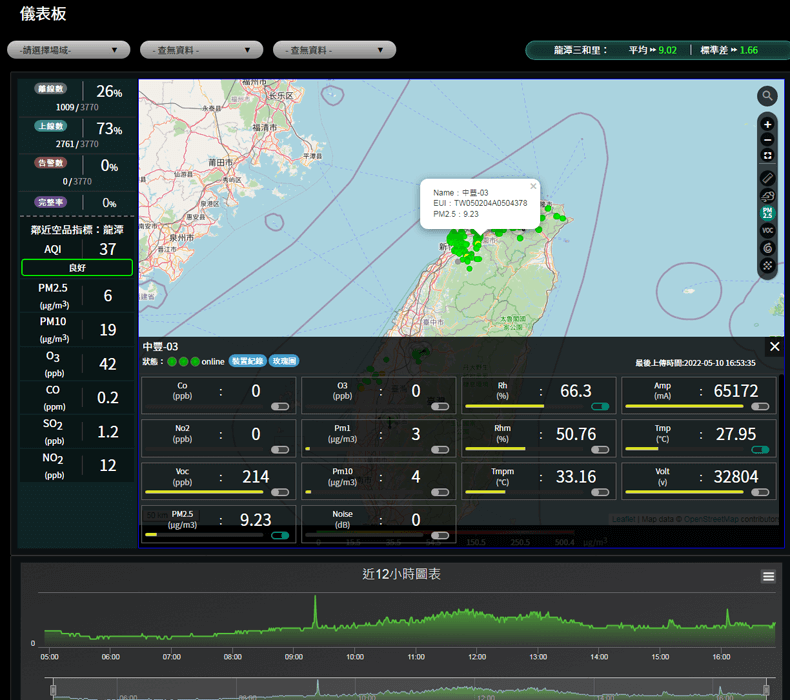
Task: Click the 鄰近空品指標：龍潭 heading
Action: click(77, 230)
